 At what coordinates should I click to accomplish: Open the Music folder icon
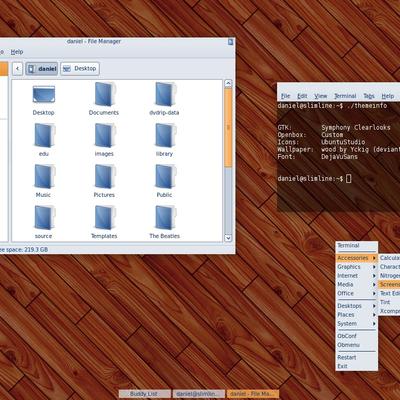coord(44,177)
